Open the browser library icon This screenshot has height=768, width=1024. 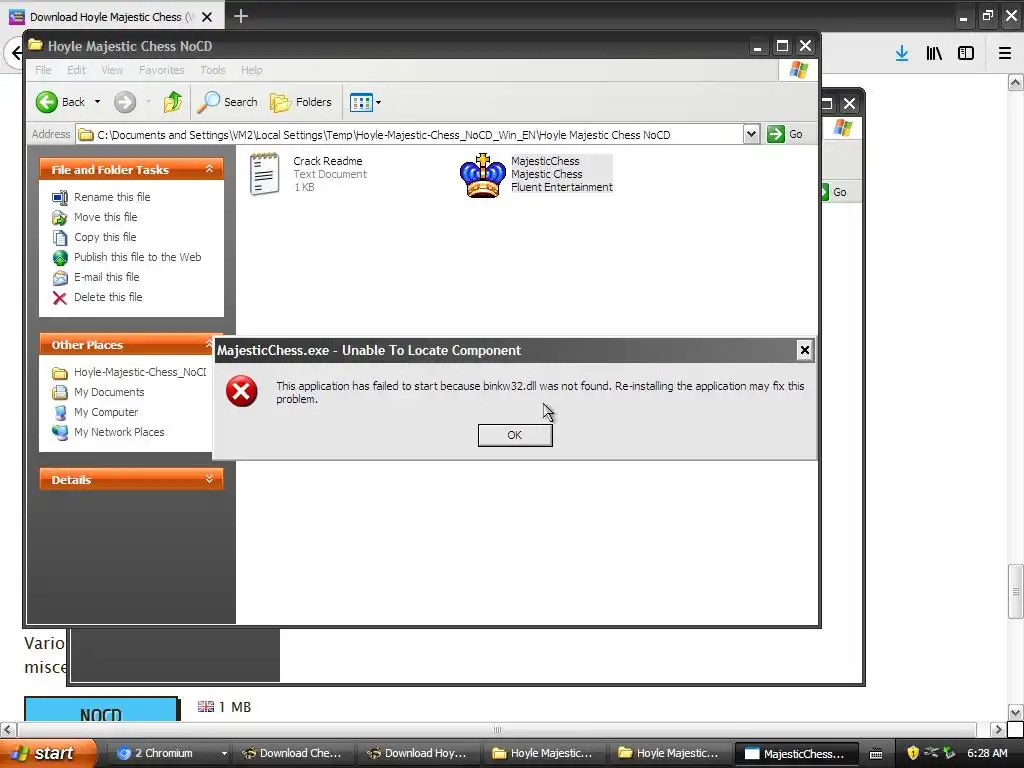click(x=934, y=53)
